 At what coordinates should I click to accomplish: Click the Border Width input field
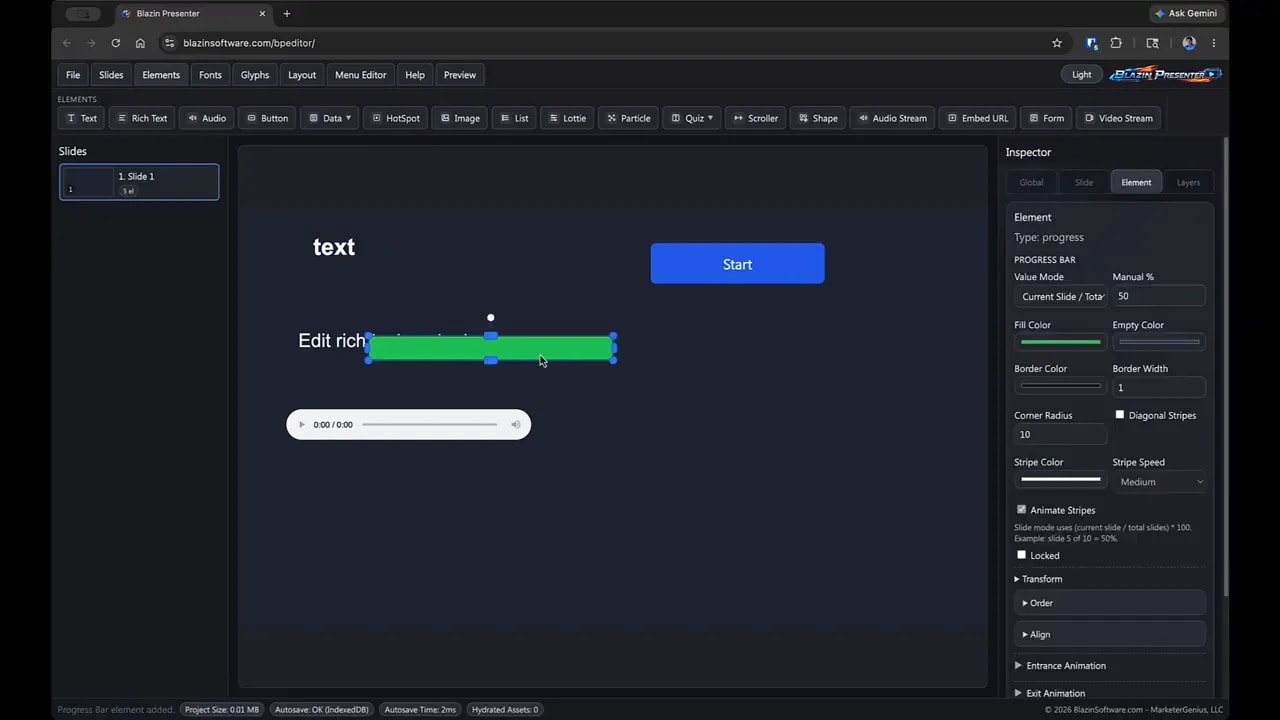(x=1159, y=387)
